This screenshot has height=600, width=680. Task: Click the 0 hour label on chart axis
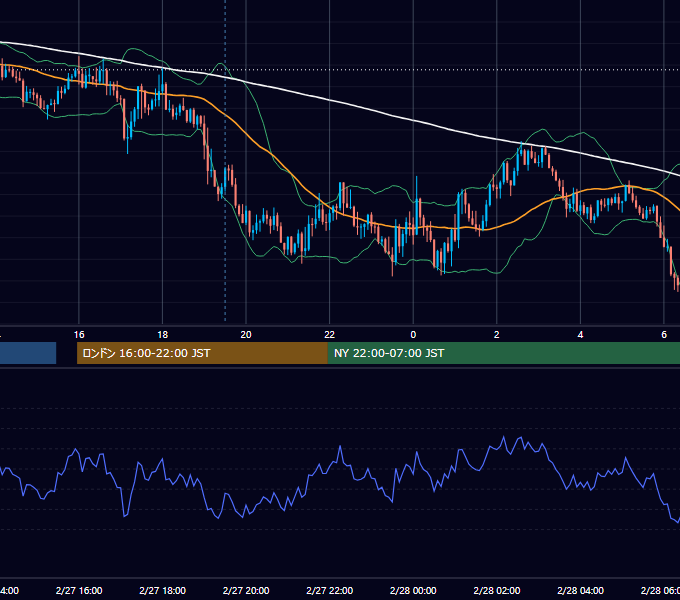click(413, 335)
